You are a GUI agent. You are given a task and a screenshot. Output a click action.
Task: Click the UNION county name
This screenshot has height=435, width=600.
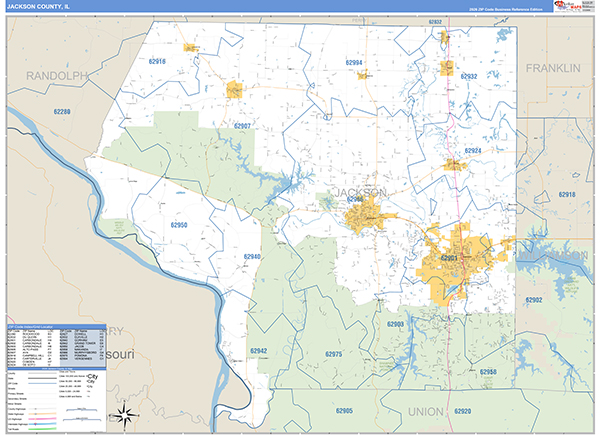pos(426,412)
